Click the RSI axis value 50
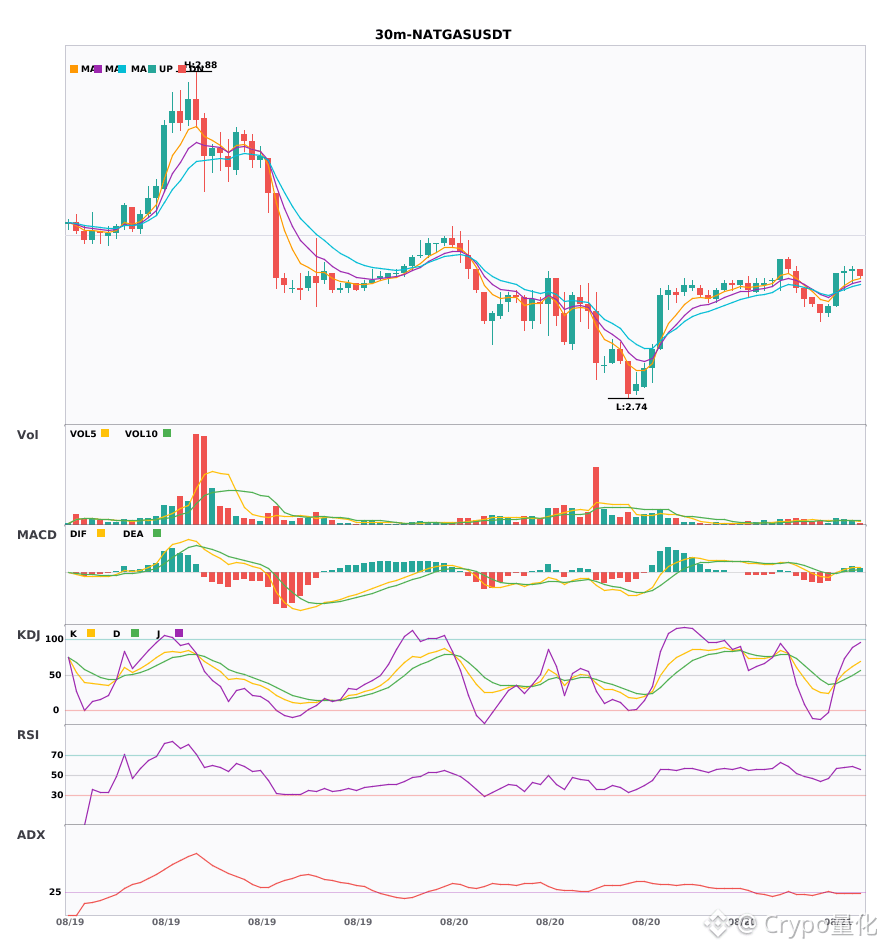This screenshot has width=885, height=950. pyautogui.click(x=57, y=775)
